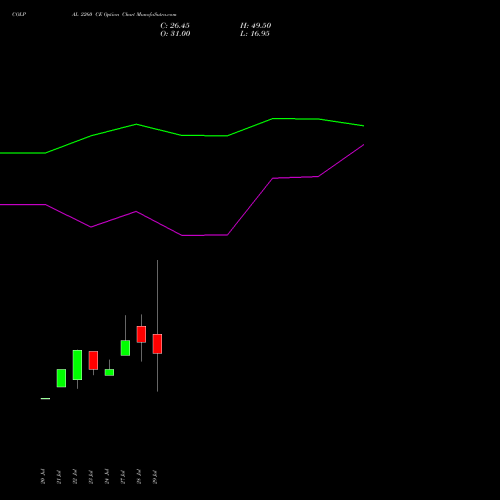Select the 20 Jul date label
Screen dimensions: 500x500
(x=43, y=476)
